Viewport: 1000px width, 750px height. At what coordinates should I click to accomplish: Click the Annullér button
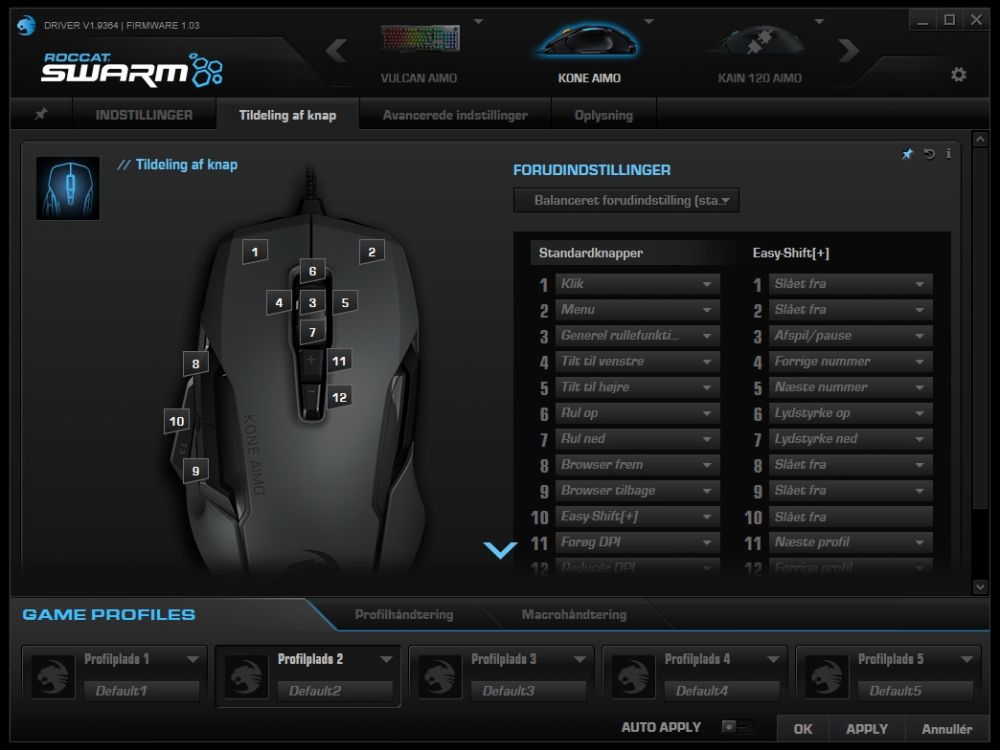pyautogui.click(x=946, y=728)
